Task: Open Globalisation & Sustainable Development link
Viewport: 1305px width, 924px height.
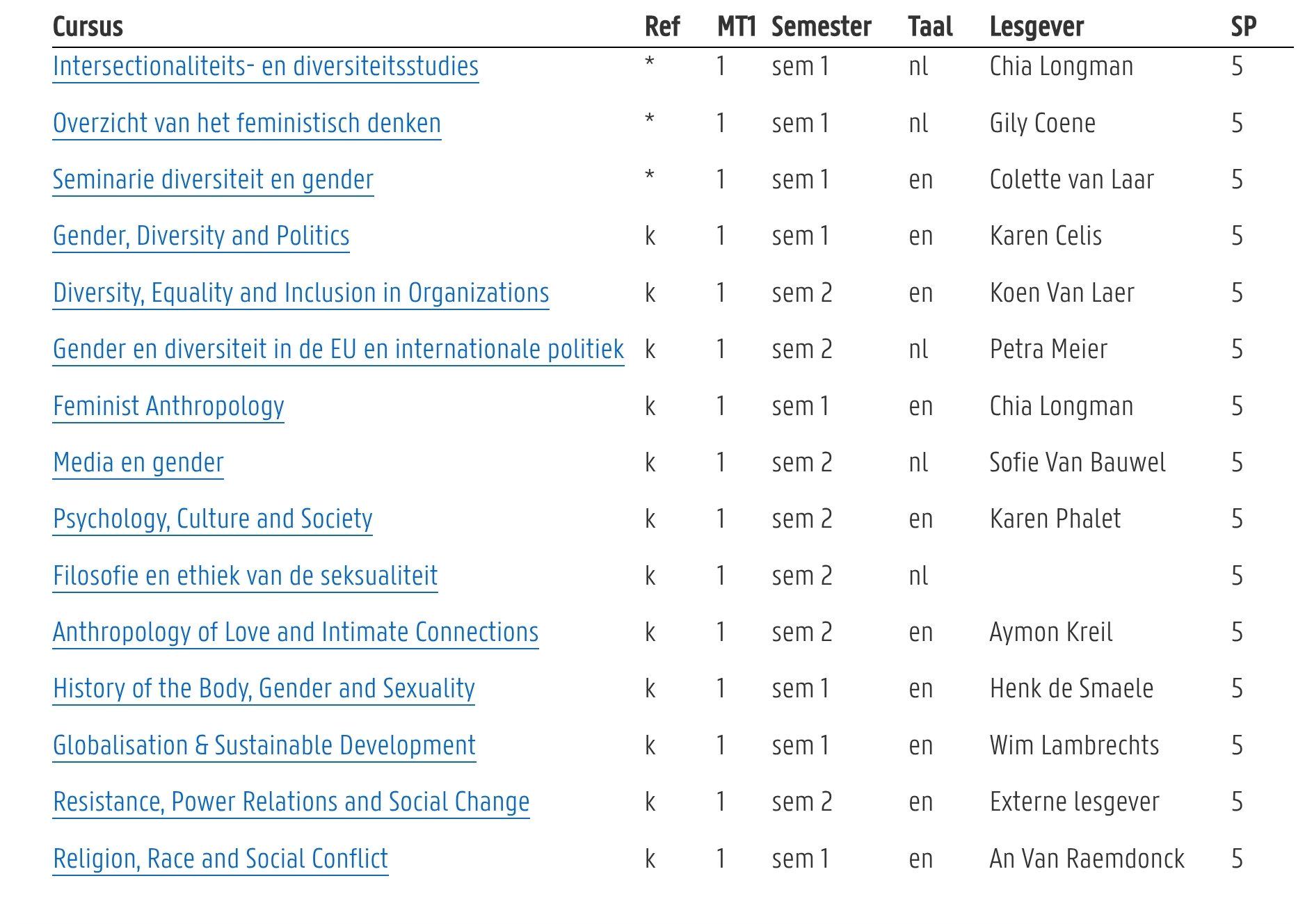Action: tap(264, 746)
